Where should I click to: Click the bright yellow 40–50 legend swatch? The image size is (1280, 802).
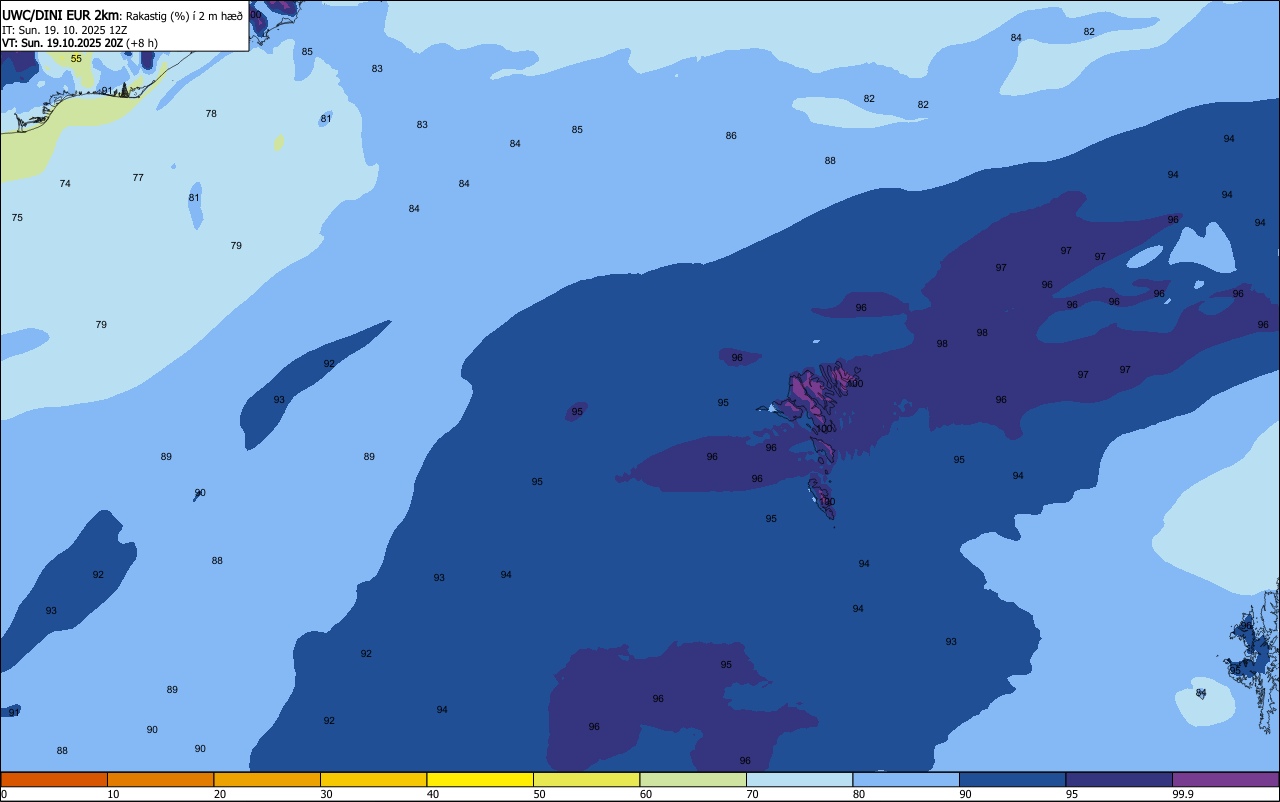click(480, 779)
